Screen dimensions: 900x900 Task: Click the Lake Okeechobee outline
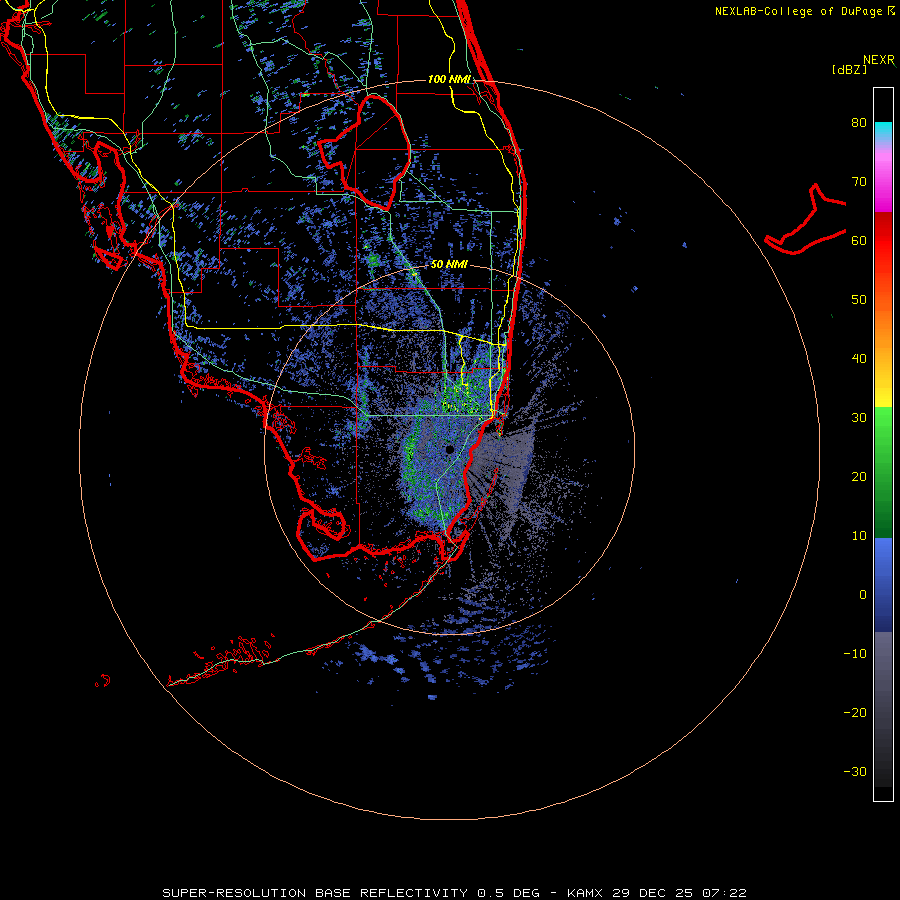pos(365,152)
